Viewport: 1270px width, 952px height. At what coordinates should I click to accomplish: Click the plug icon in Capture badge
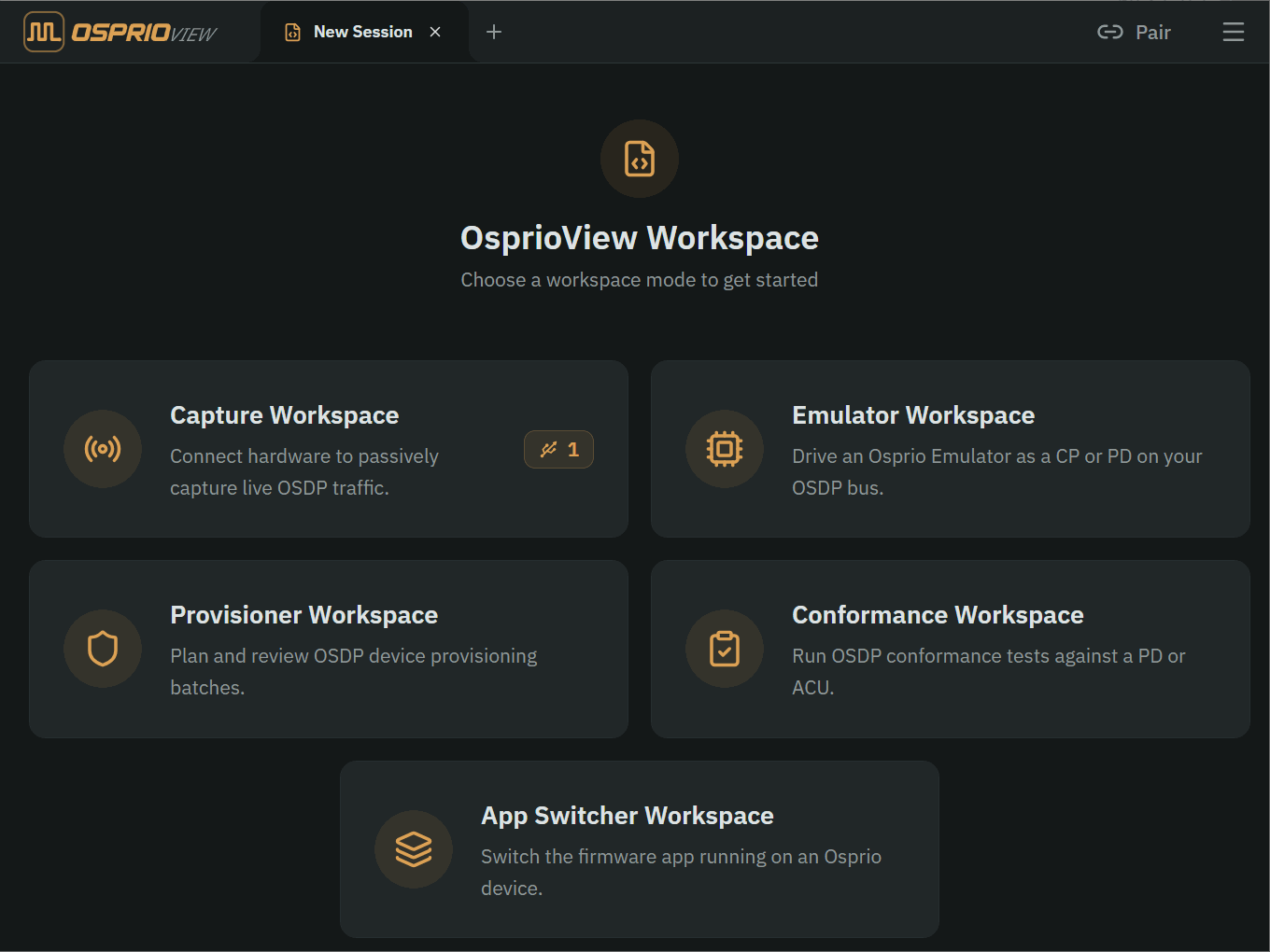pyautogui.click(x=548, y=449)
